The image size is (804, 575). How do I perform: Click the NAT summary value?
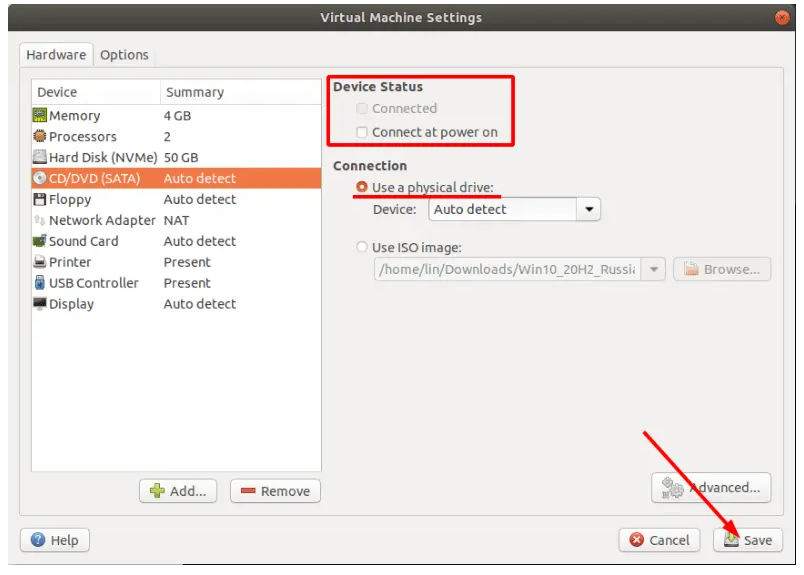pyautogui.click(x=176, y=221)
